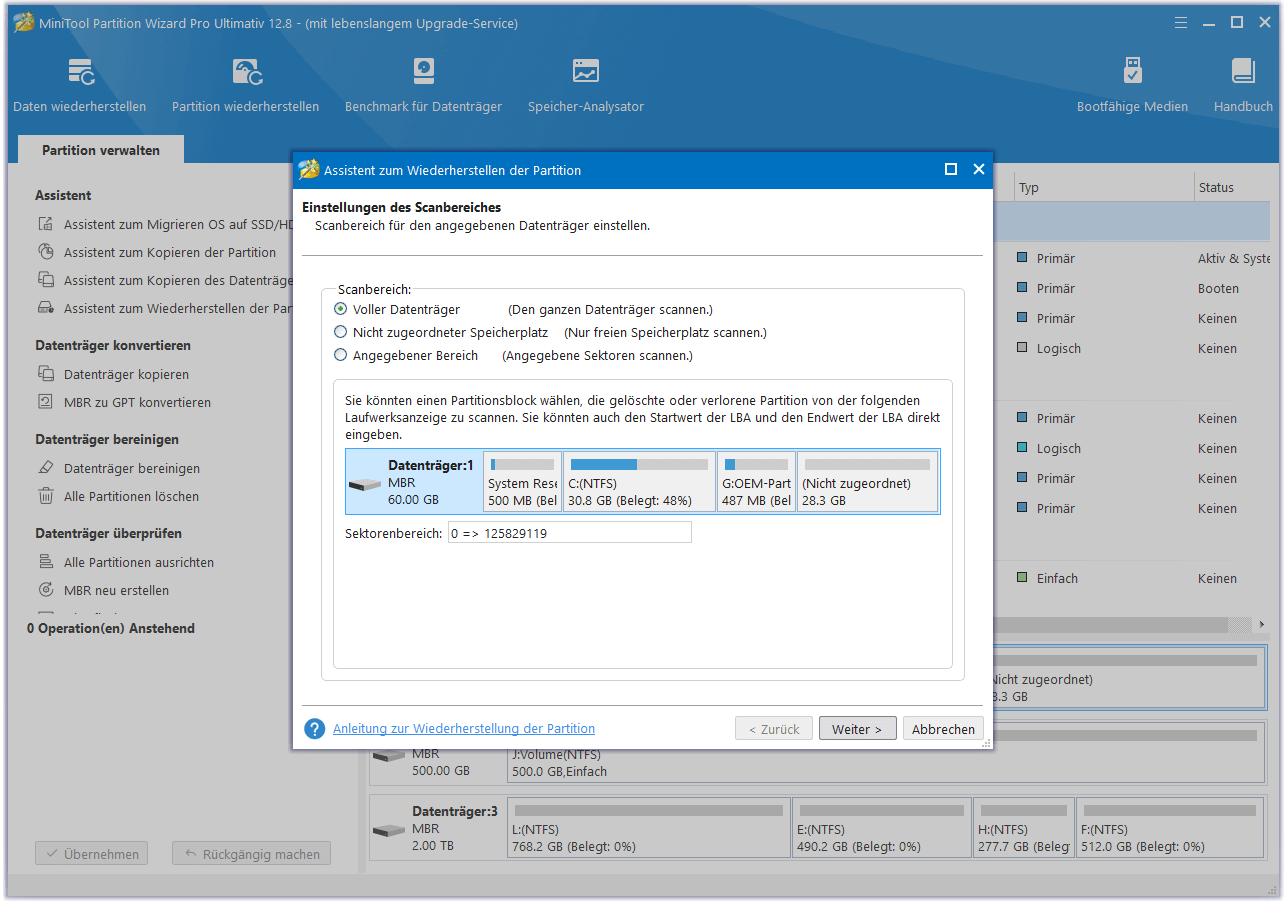Click the Sektorenbereich input field

(570, 533)
